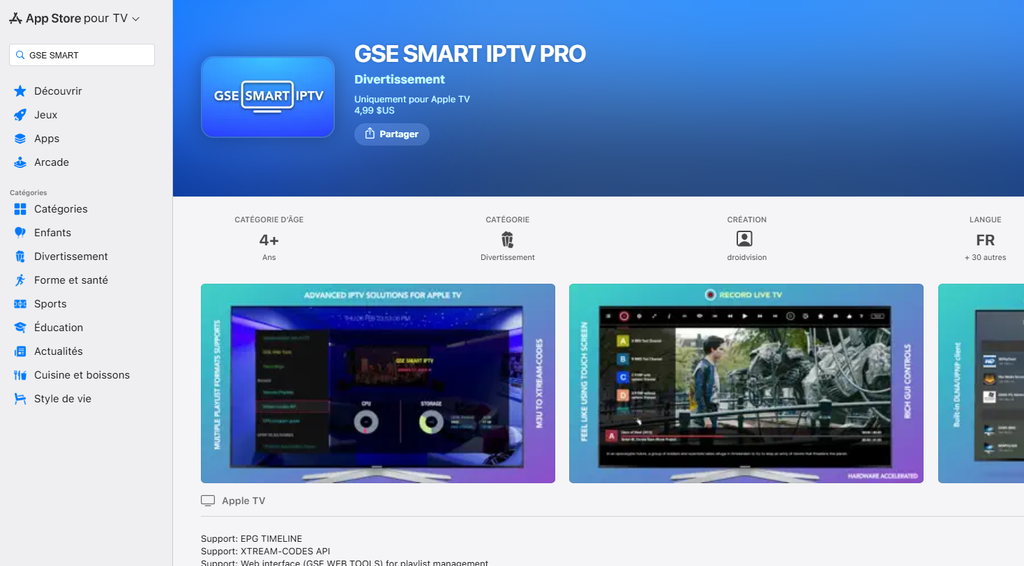The image size is (1024, 566).
Task: Click the Découvrir star icon
Action: tap(20, 91)
